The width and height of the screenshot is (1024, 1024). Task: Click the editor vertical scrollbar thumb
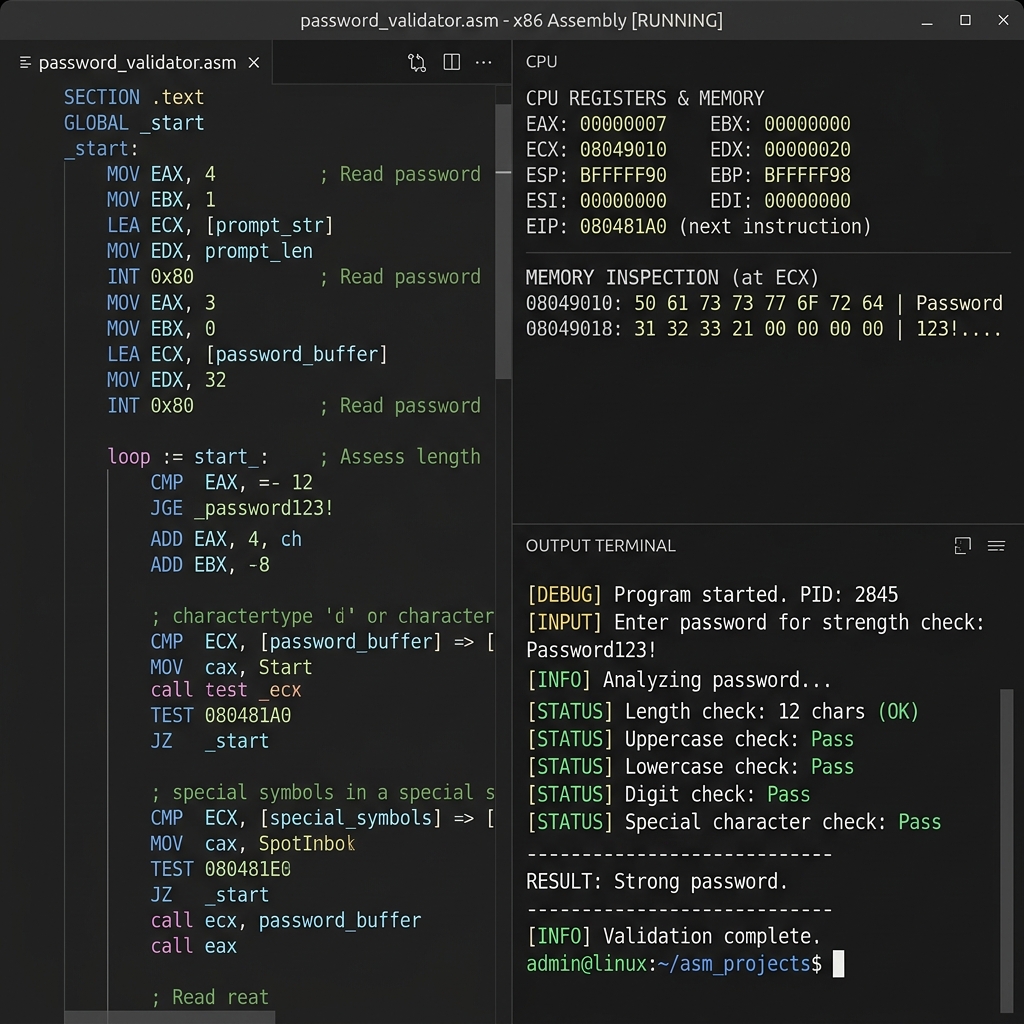tap(503, 242)
